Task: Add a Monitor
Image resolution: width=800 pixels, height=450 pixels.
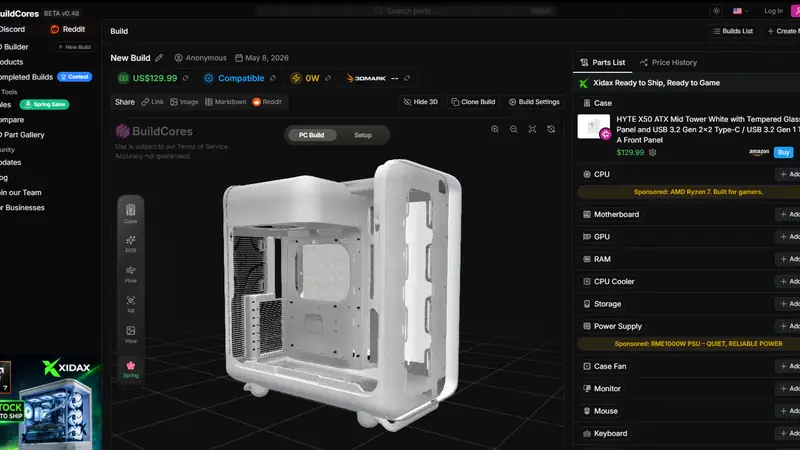Action: click(789, 389)
